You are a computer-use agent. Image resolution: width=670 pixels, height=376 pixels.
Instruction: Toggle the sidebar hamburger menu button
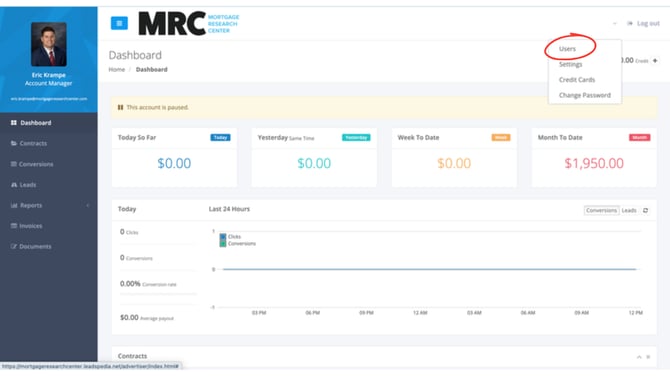point(119,23)
